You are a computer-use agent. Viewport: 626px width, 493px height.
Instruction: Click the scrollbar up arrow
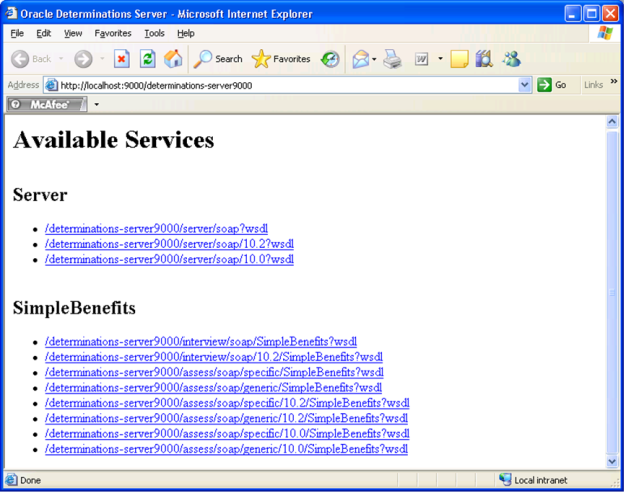point(612,122)
